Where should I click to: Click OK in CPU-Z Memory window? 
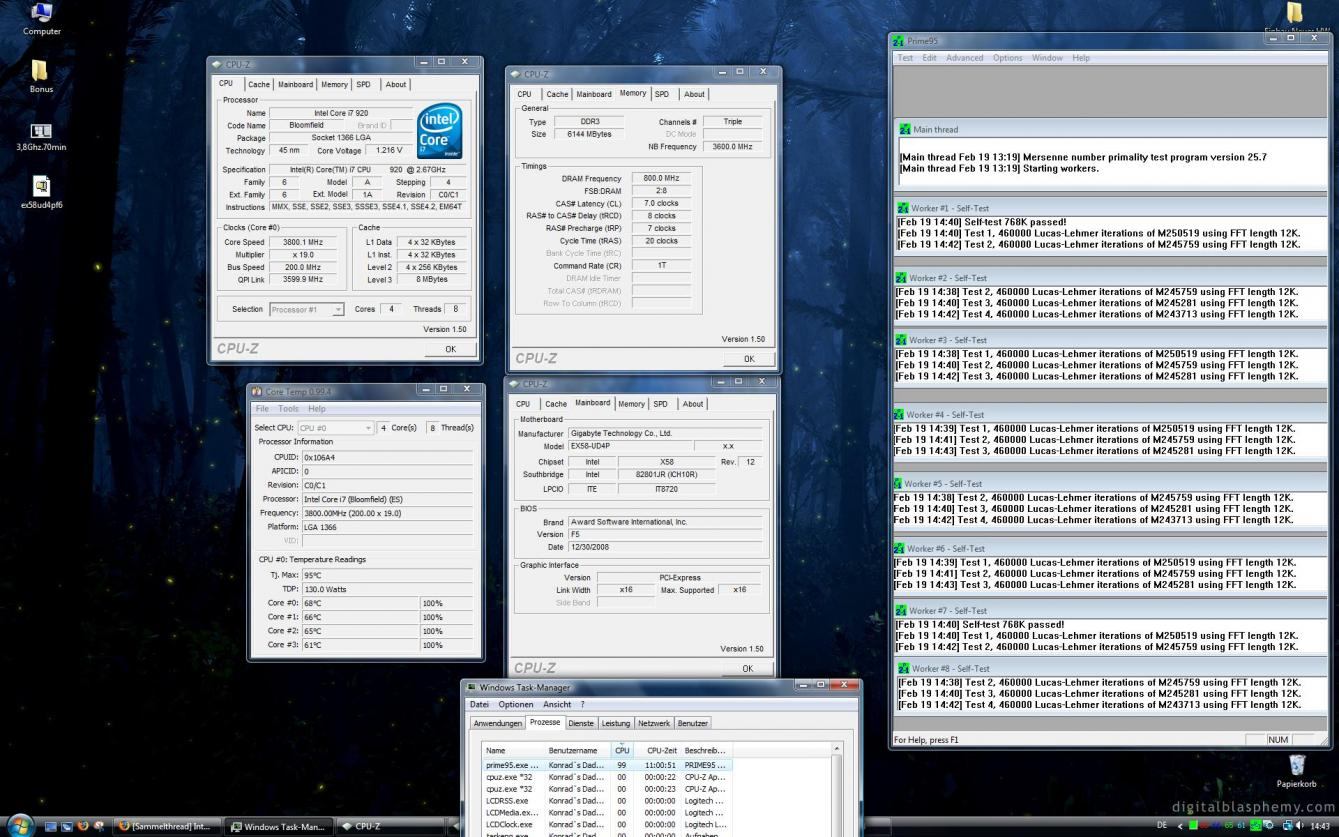pos(749,358)
